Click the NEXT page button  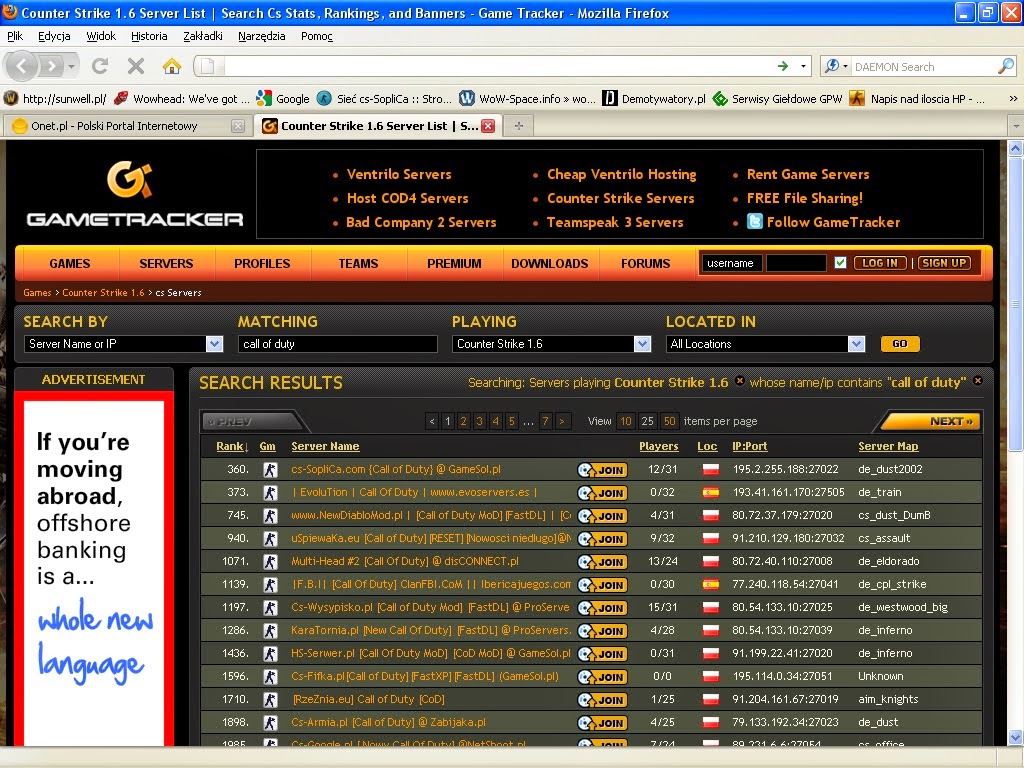coord(931,421)
